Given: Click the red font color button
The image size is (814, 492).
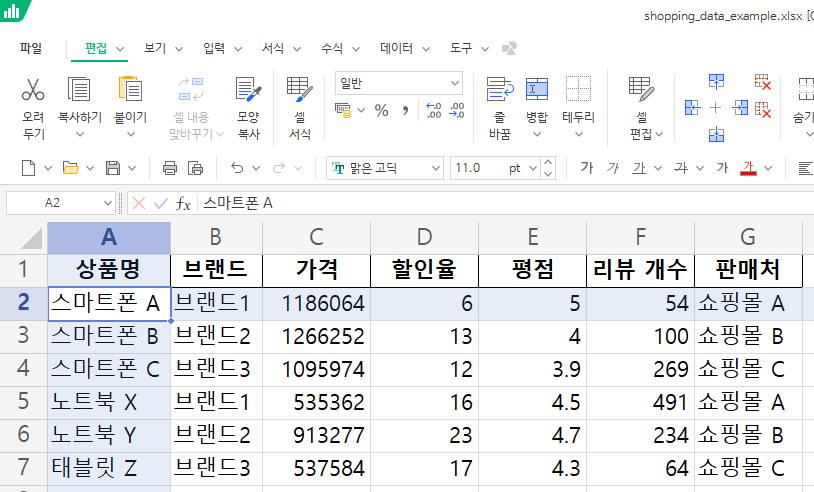Looking at the screenshot, I should click(x=747, y=168).
